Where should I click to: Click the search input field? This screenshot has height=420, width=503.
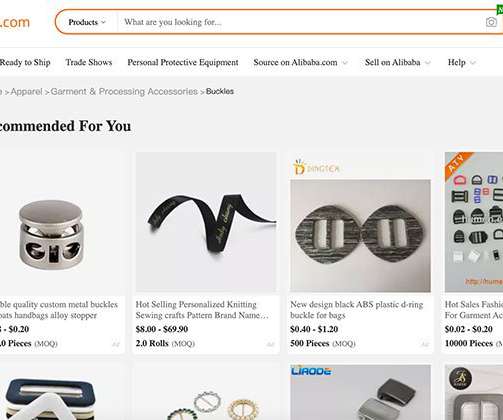[300, 22]
